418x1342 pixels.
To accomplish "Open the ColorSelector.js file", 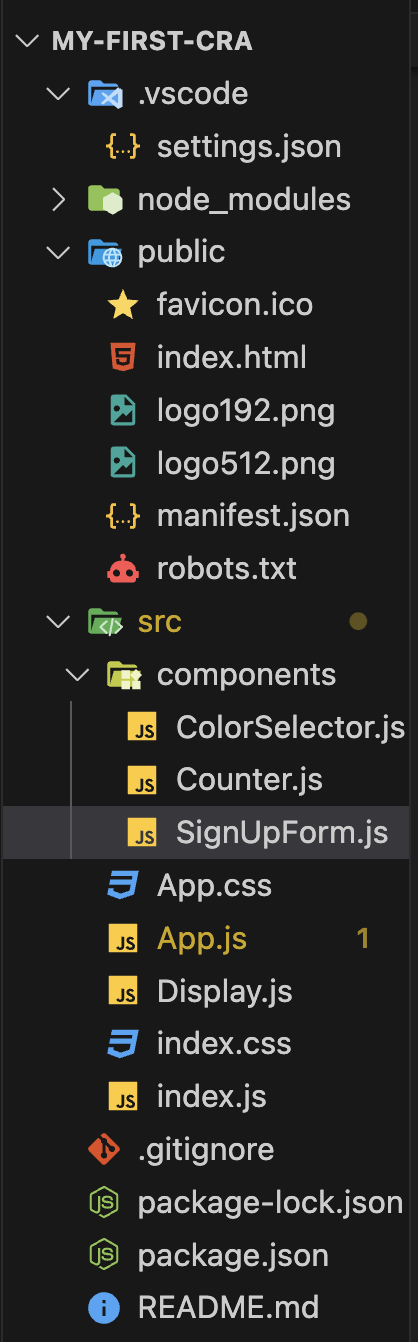I will pos(290,727).
